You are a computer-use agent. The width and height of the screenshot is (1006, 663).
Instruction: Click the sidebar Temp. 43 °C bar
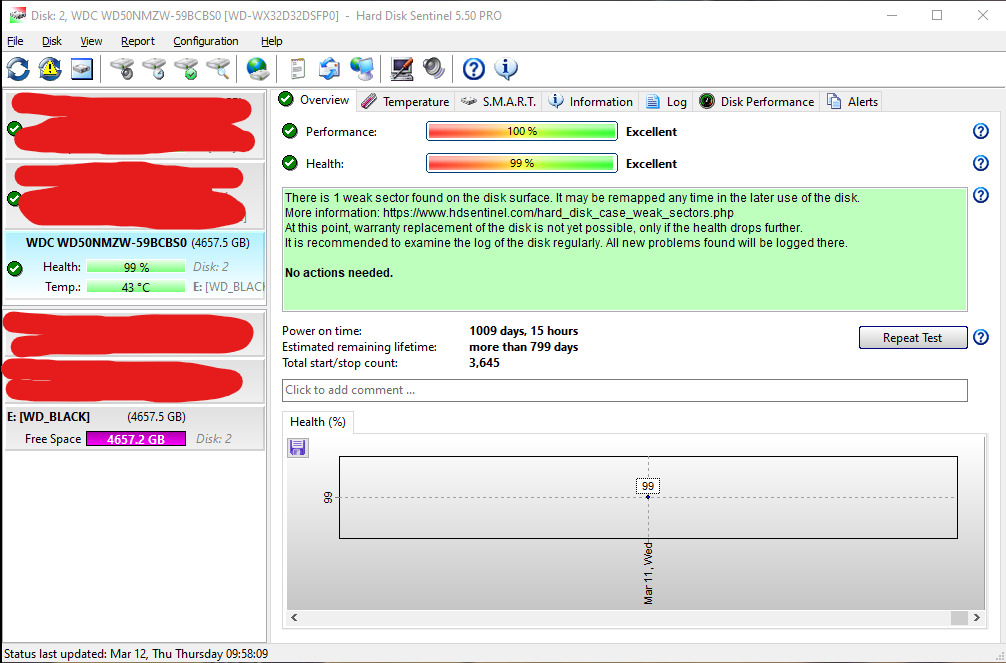pyautogui.click(x=135, y=287)
